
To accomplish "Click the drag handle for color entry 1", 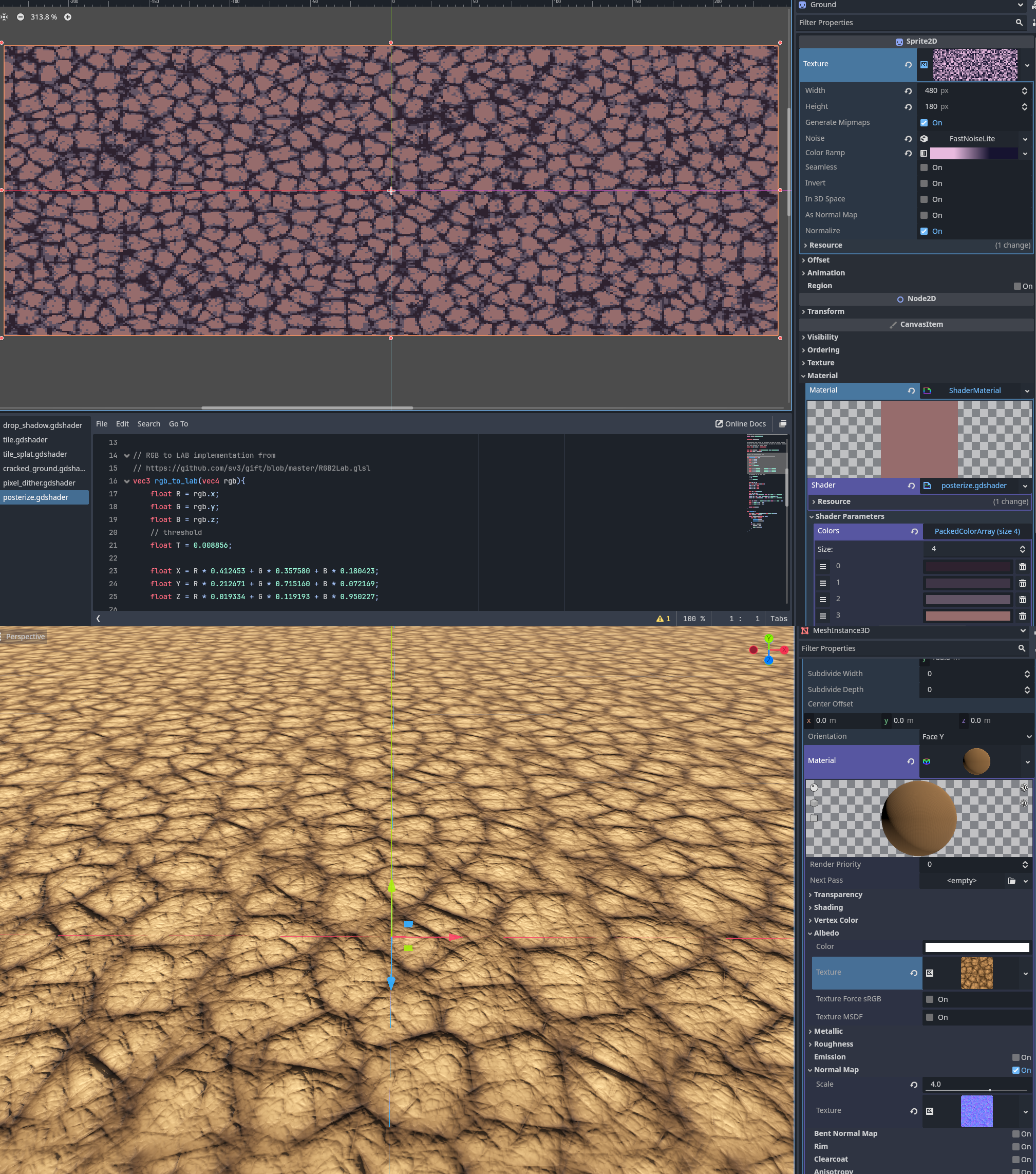I will [822, 583].
